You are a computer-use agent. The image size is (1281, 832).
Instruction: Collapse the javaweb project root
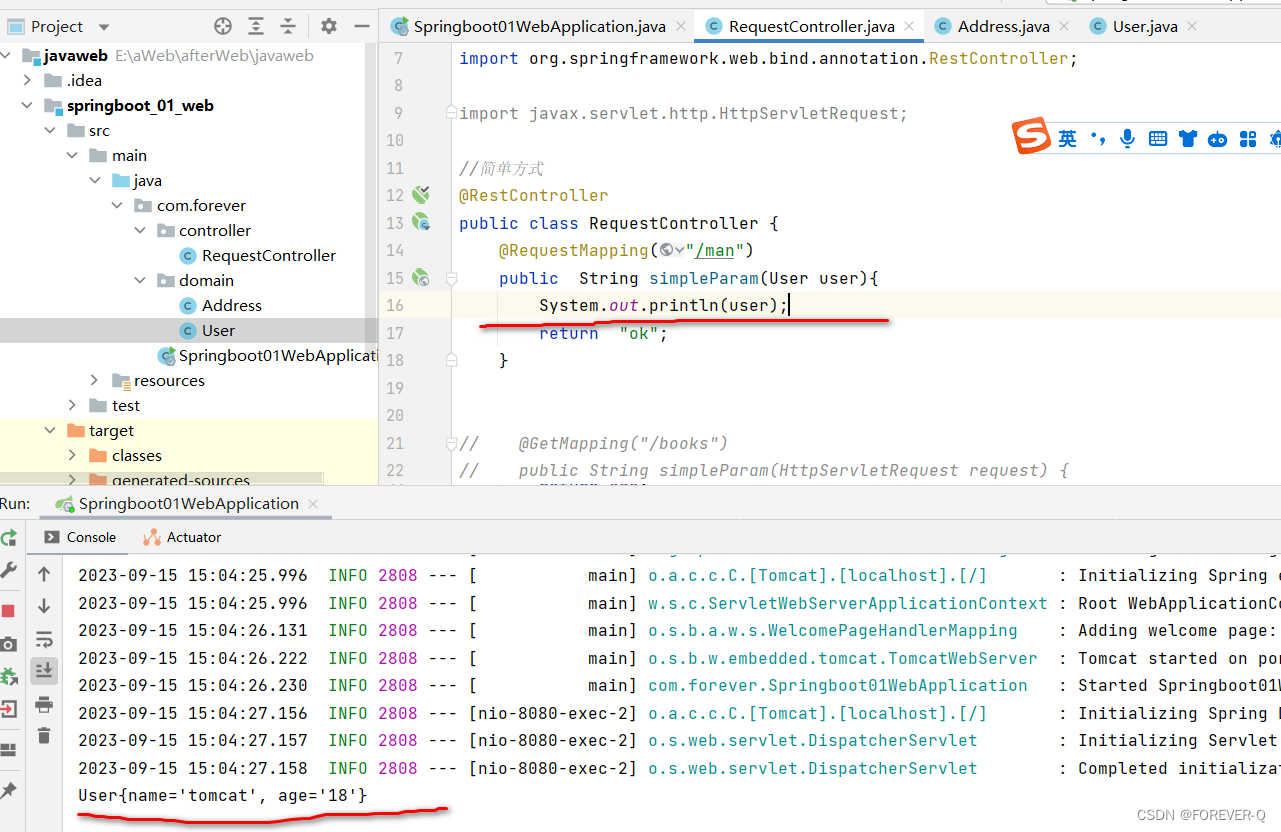7,56
